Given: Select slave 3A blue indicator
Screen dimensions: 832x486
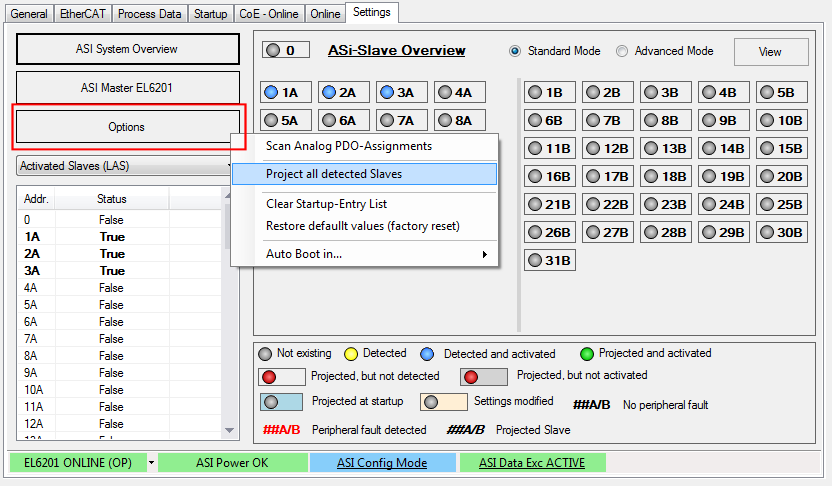Looking at the screenshot, I should point(402,92).
